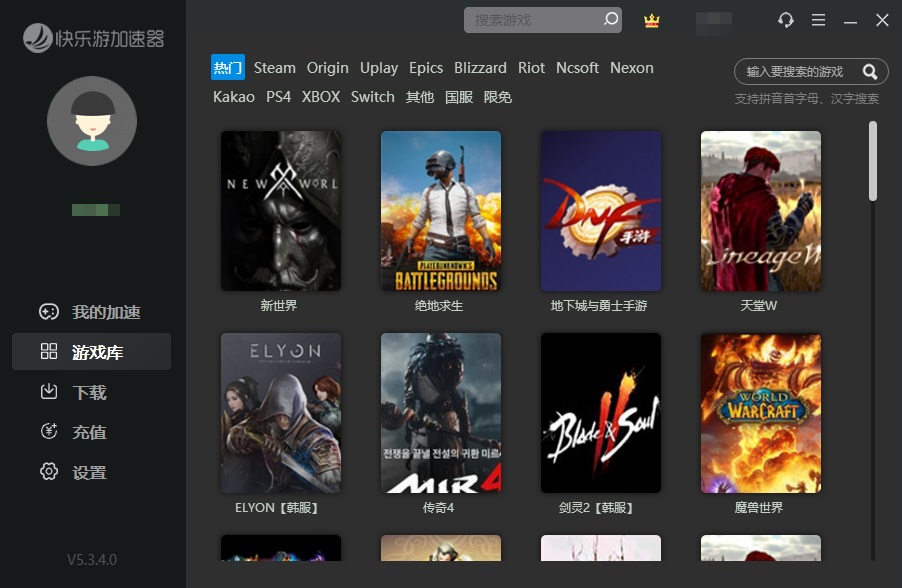Click the 设置 gear icon
Image resolution: width=902 pixels, height=588 pixels.
click(49, 472)
